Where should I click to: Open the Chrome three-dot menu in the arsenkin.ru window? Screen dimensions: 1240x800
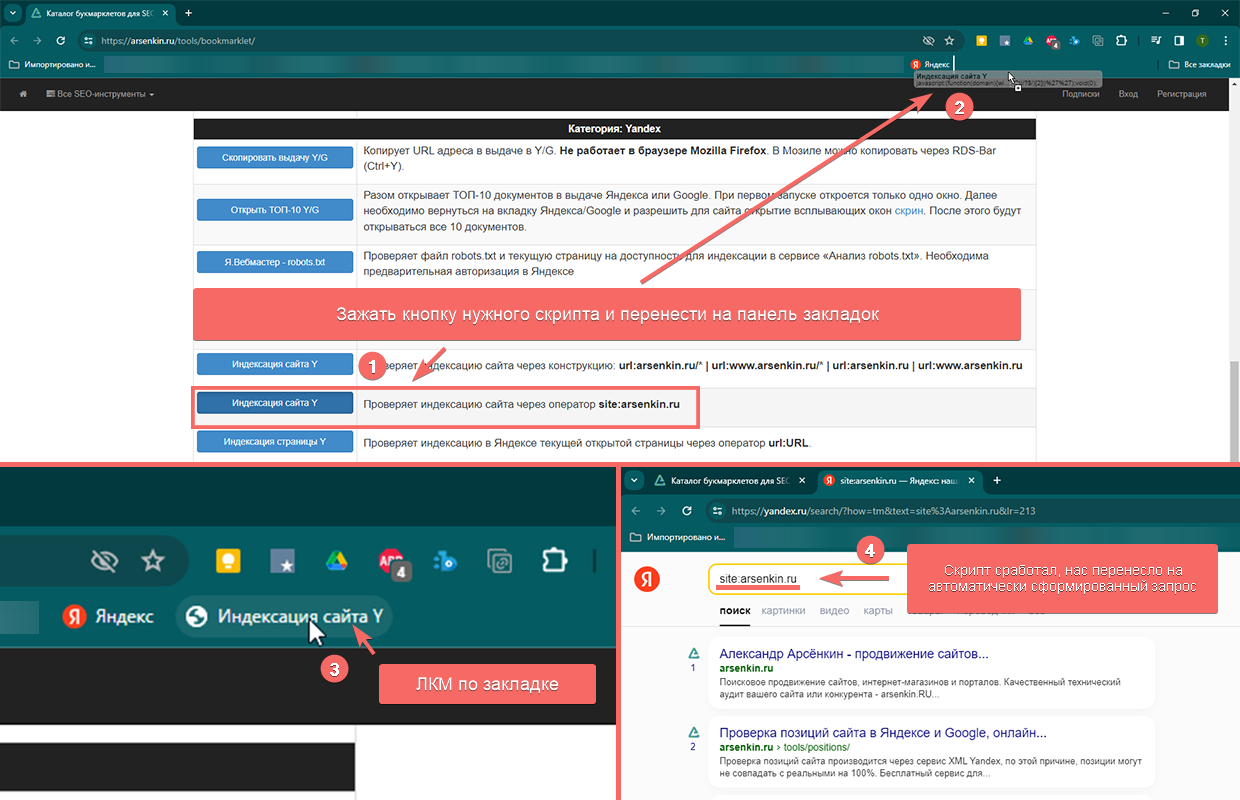[1225, 41]
